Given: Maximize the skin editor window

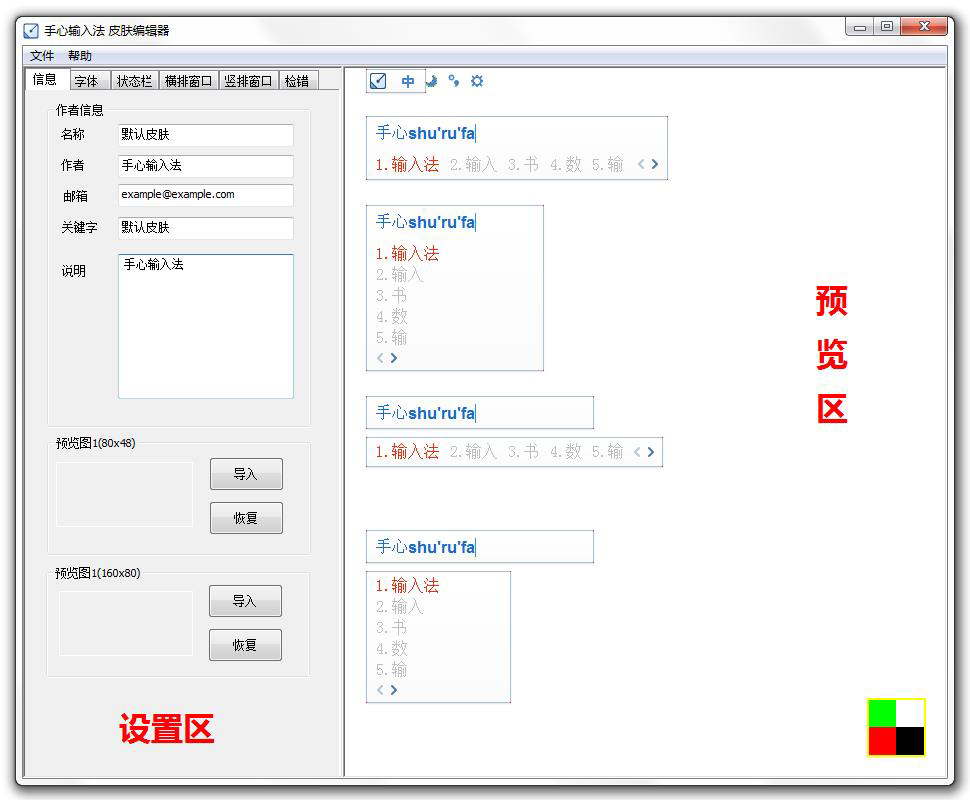Looking at the screenshot, I should [887, 27].
